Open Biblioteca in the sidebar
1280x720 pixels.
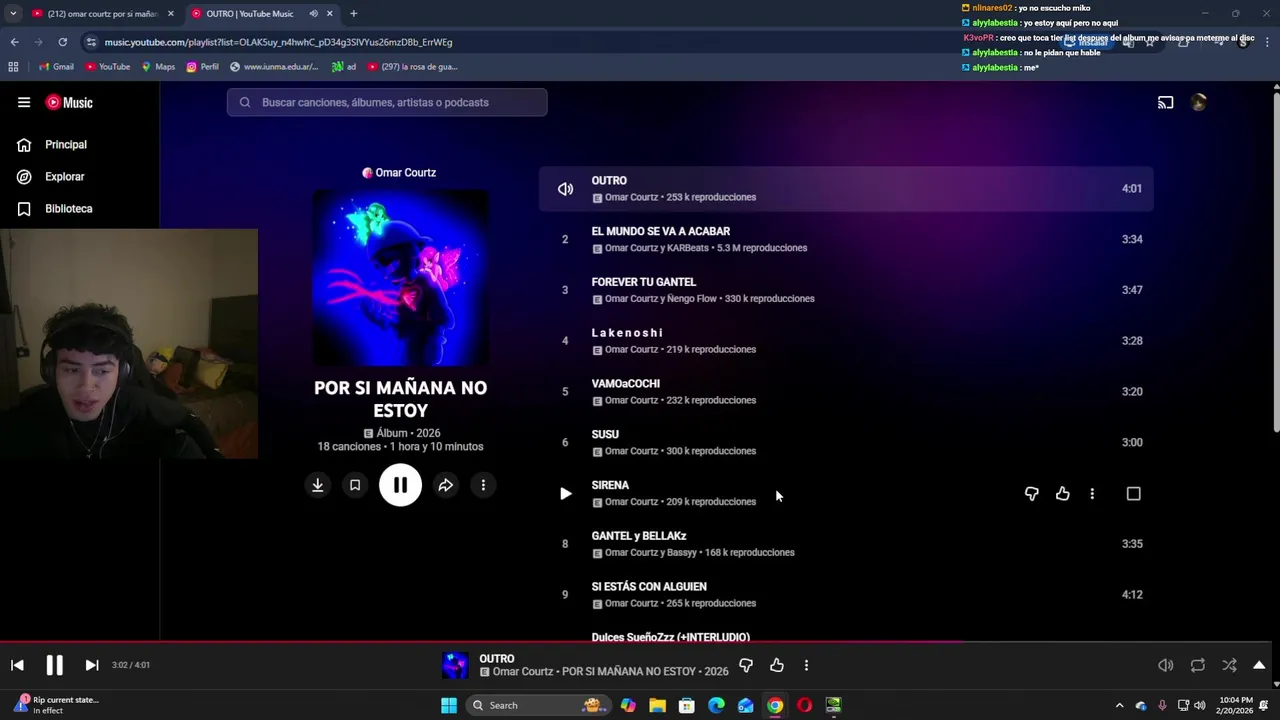tap(69, 209)
